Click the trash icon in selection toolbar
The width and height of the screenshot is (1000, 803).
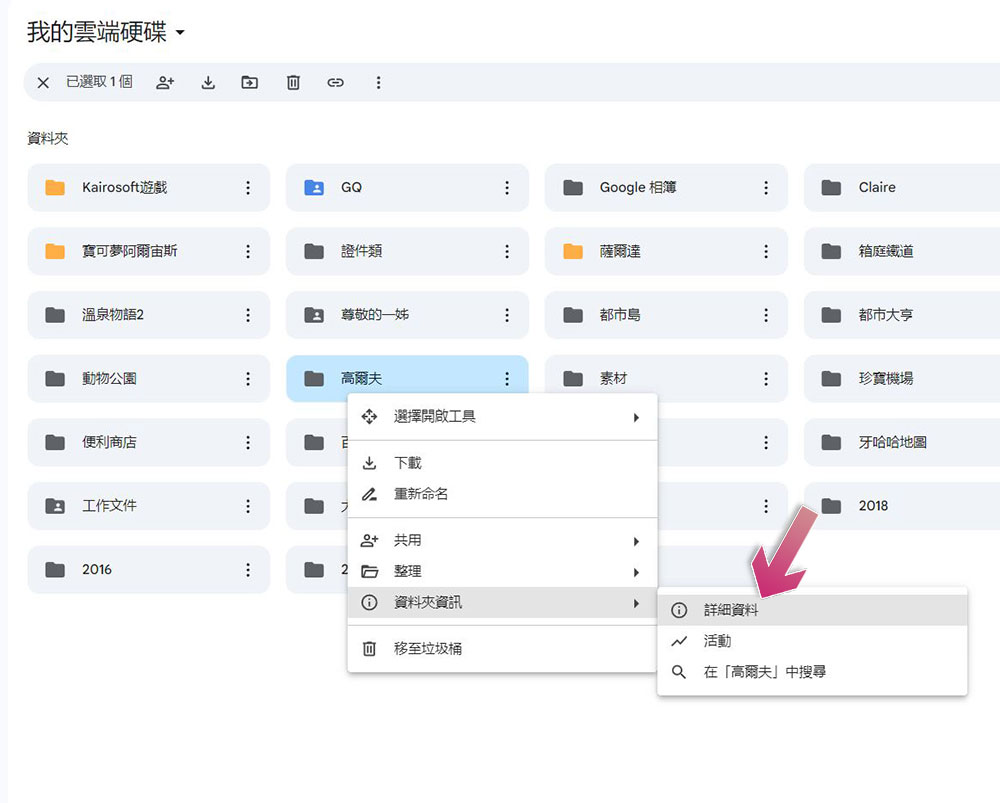293,82
